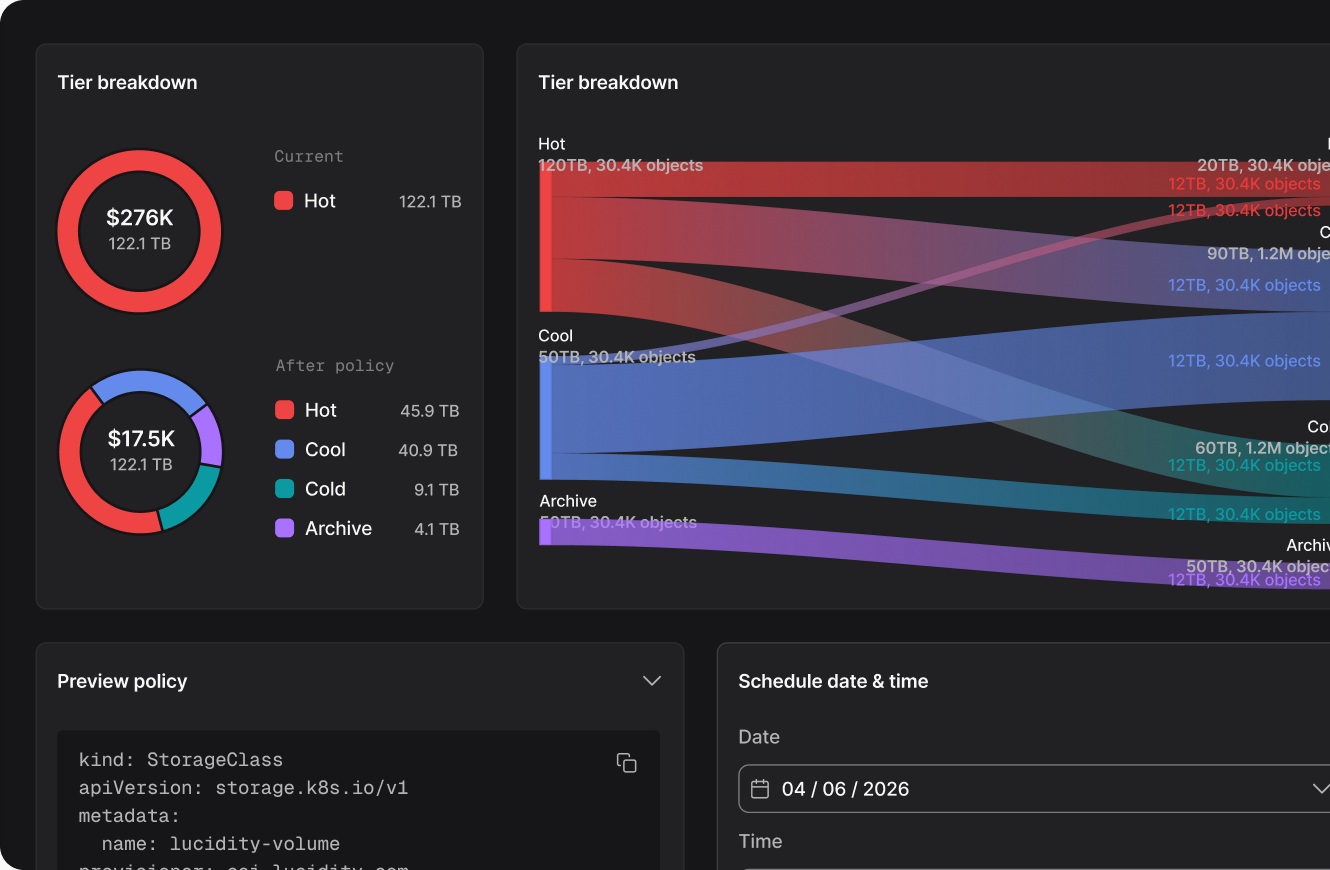Select the 45.9 TB Hot value

pyautogui.click(x=430, y=411)
